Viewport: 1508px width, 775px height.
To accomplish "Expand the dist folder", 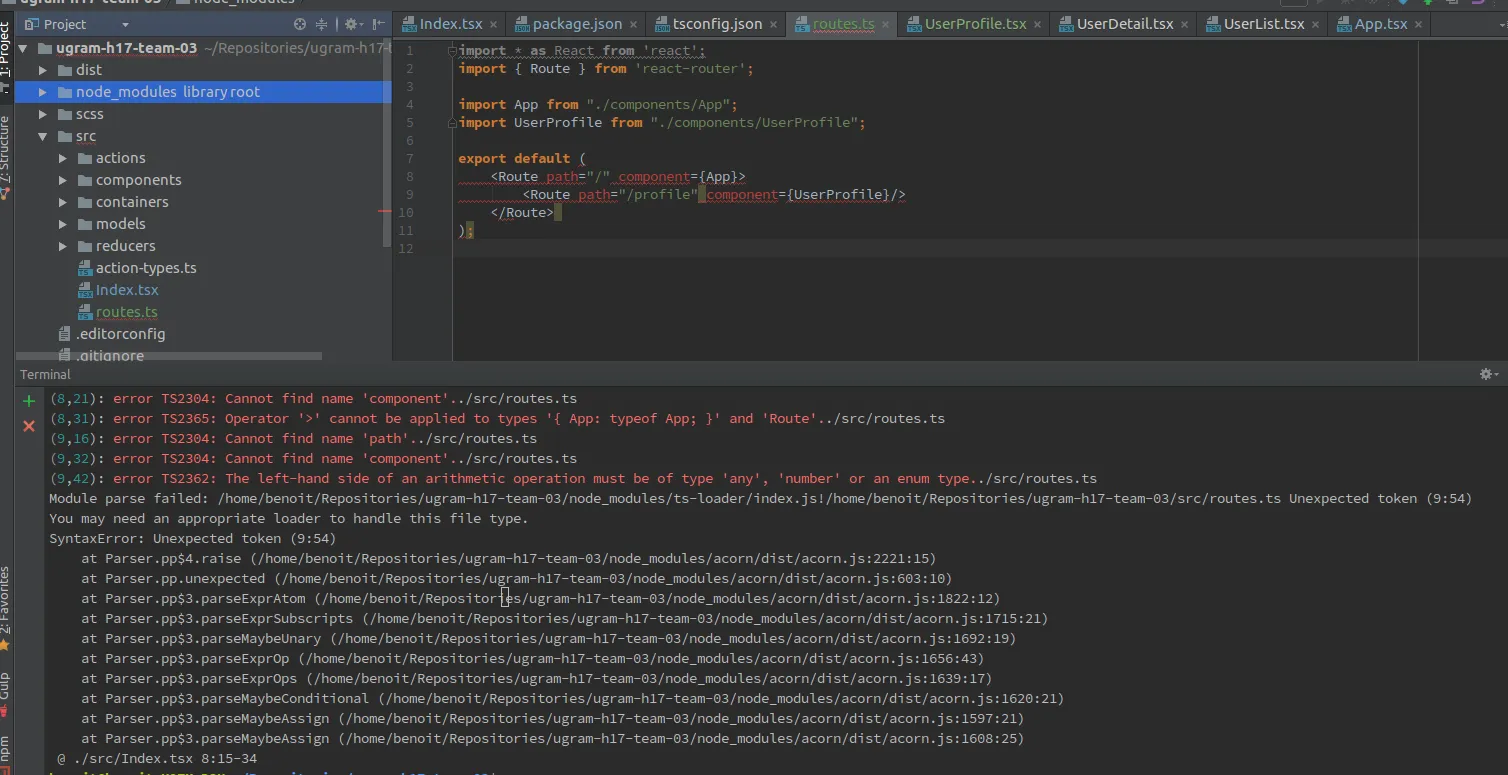I will [43, 70].
